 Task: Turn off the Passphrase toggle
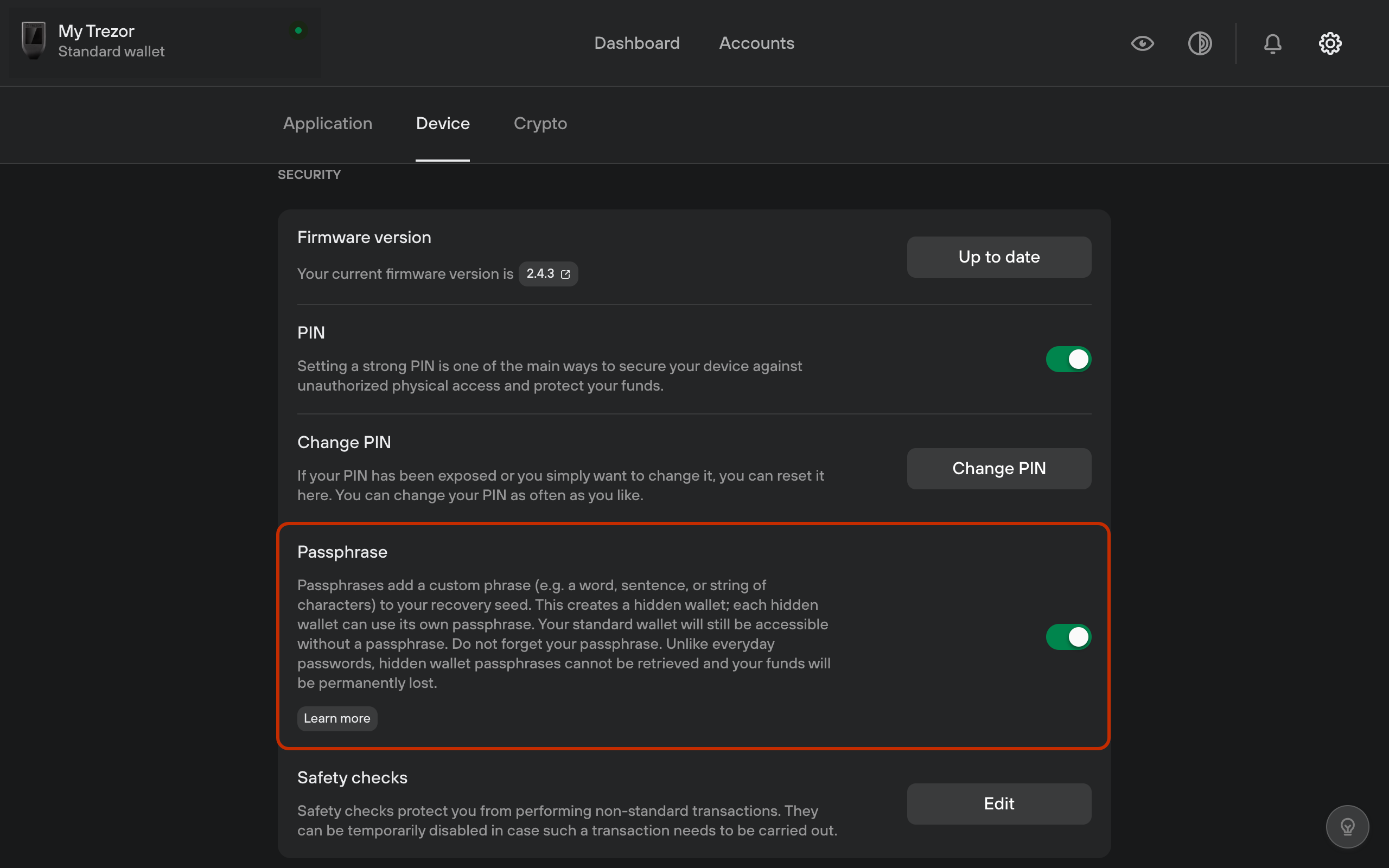coord(1068,637)
